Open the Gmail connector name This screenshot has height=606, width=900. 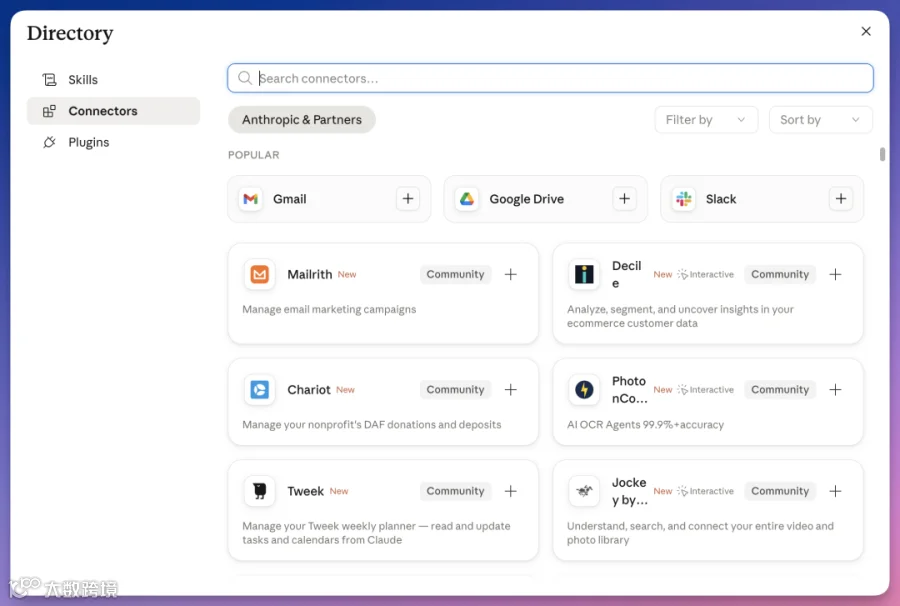[x=289, y=199]
